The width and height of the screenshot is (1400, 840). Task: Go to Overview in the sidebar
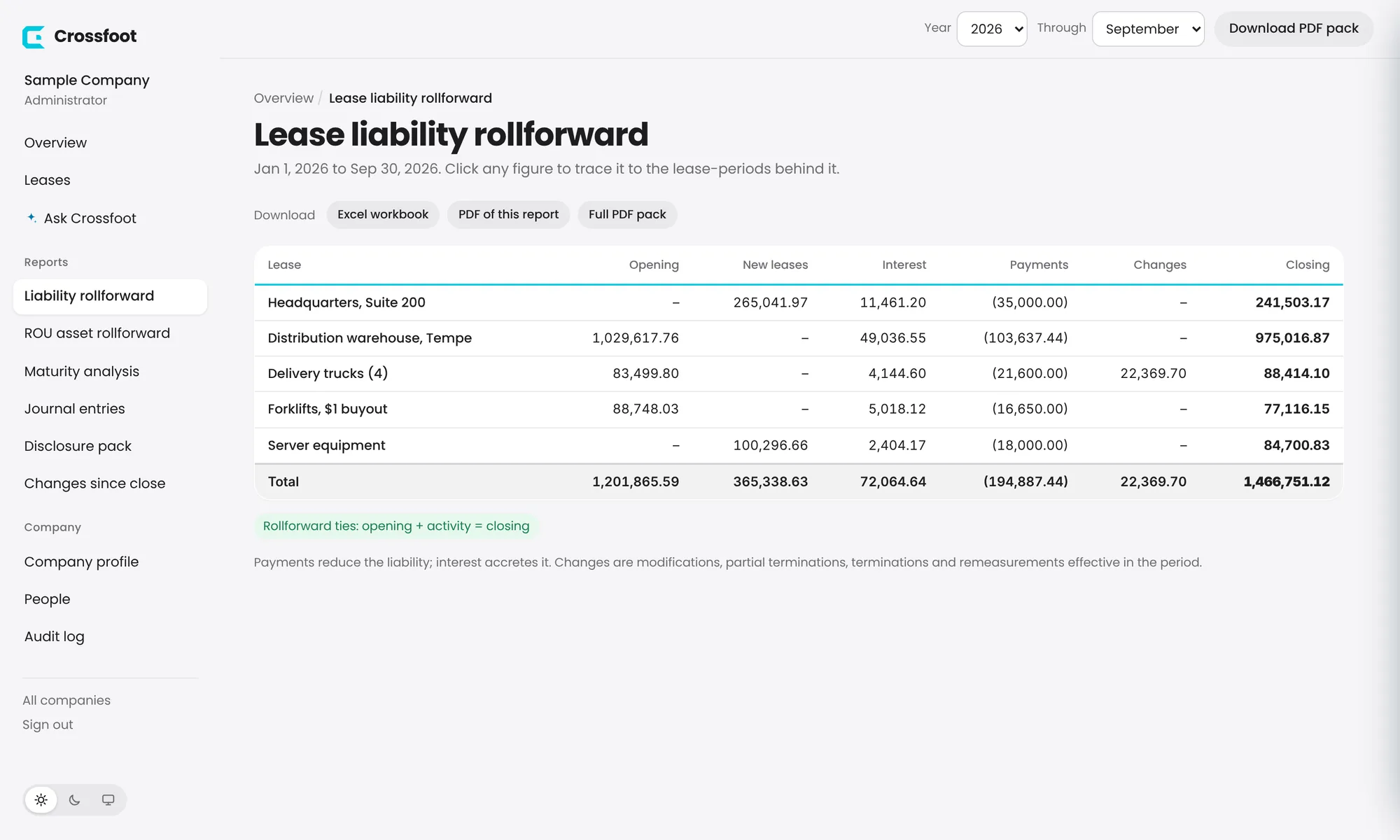pyautogui.click(x=55, y=143)
